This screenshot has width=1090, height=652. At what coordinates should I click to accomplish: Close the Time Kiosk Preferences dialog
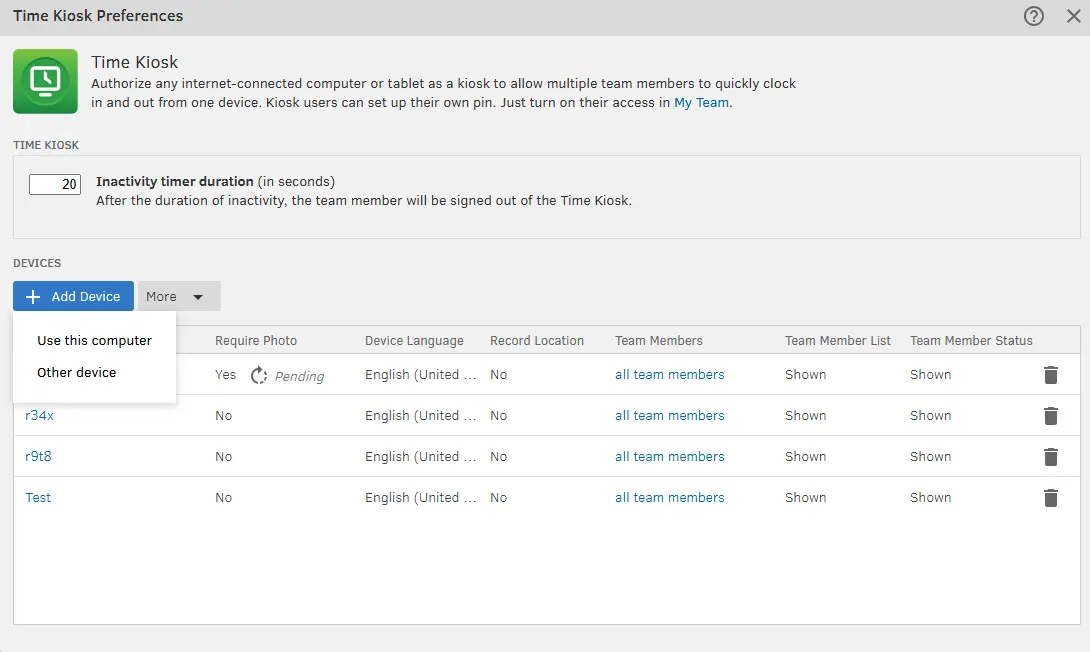pos(1073,16)
